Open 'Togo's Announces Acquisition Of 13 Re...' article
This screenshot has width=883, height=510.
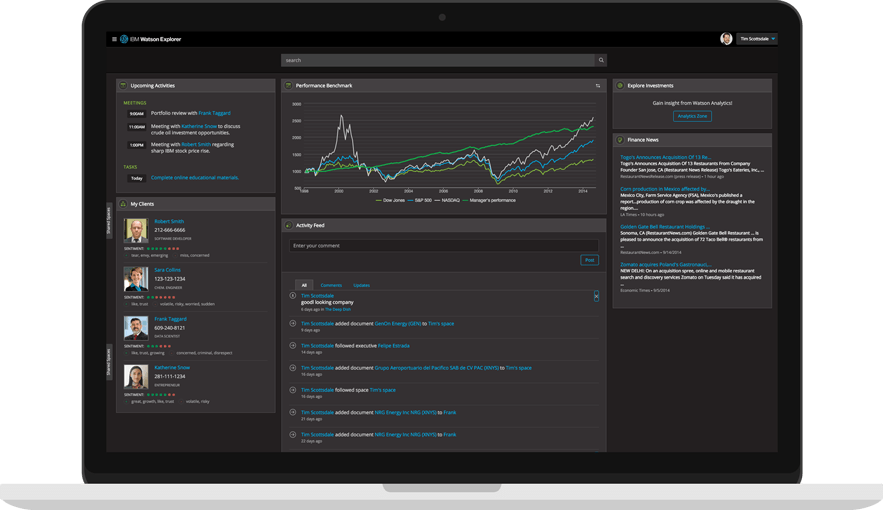tap(665, 158)
